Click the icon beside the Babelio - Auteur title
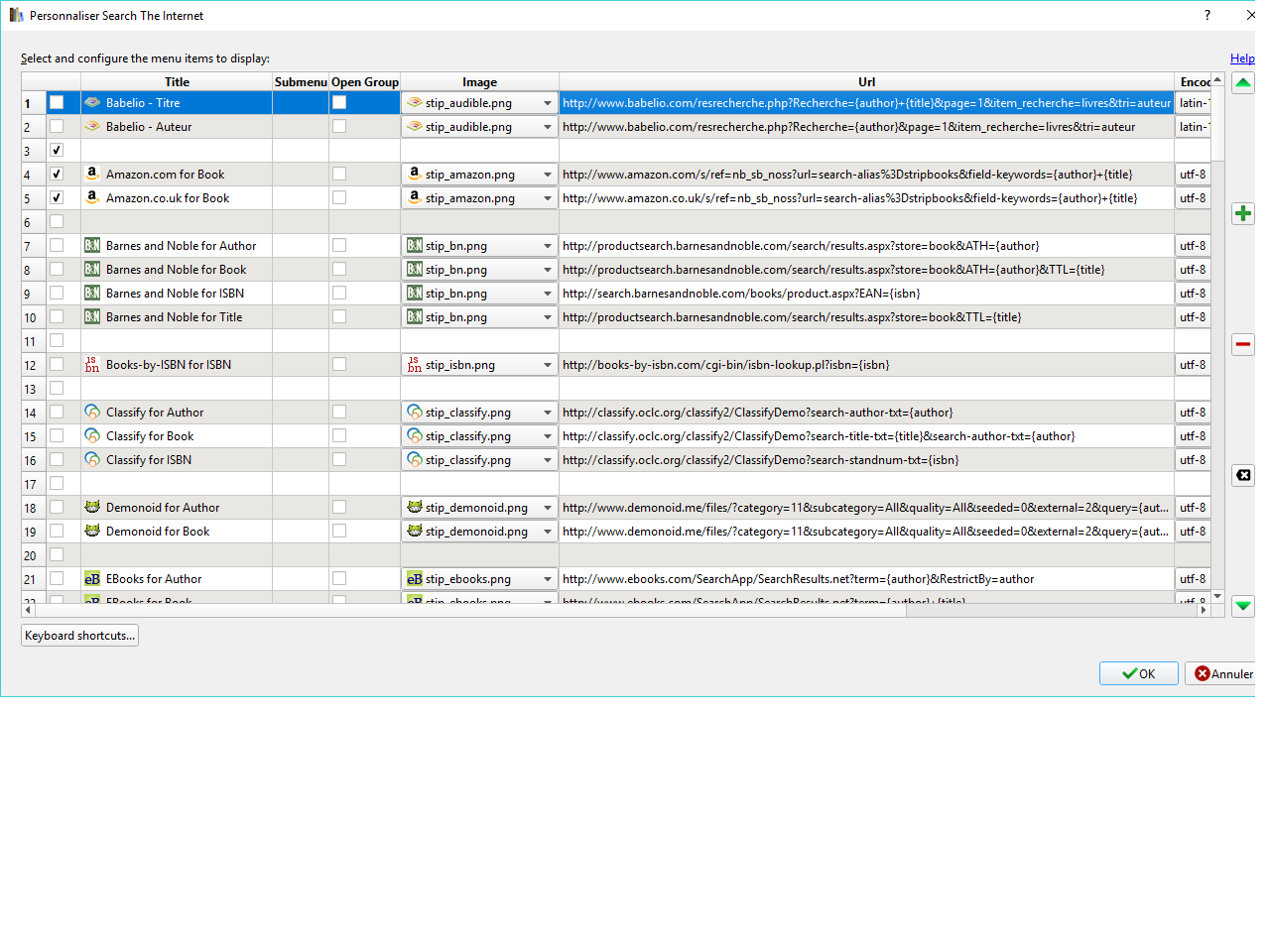1270x952 pixels. point(92,126)
